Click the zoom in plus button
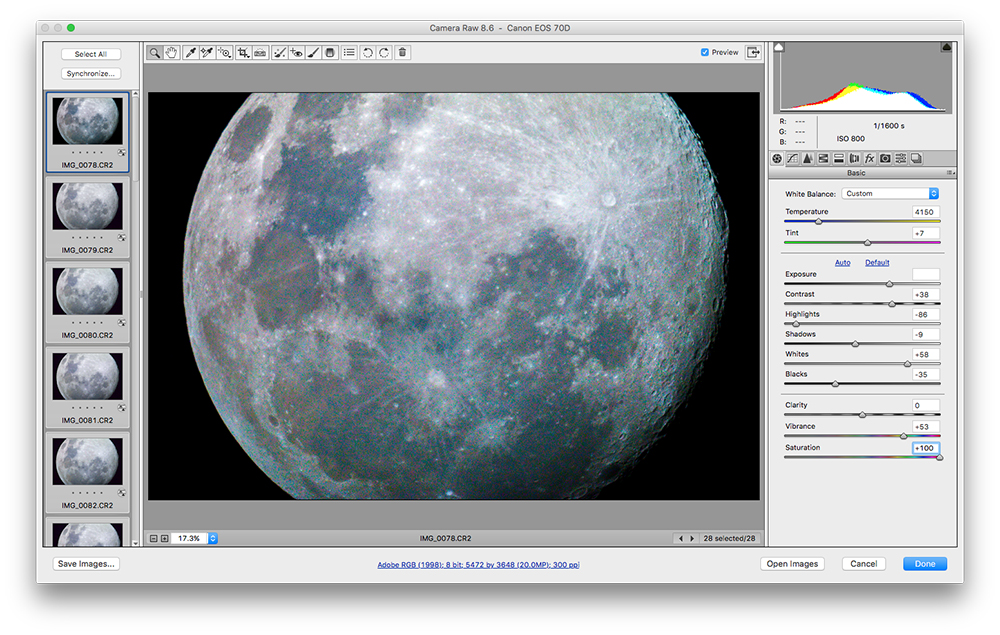The image size is (1000, 635). click(165, 539)
